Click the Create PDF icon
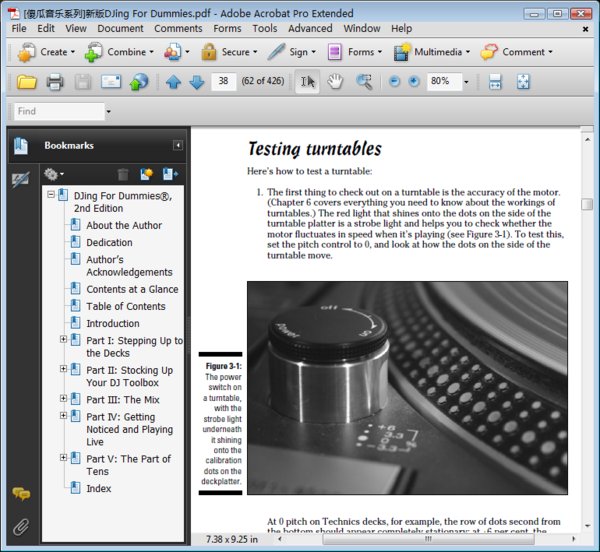Viewport: 600px width, 552px height. 26,52
